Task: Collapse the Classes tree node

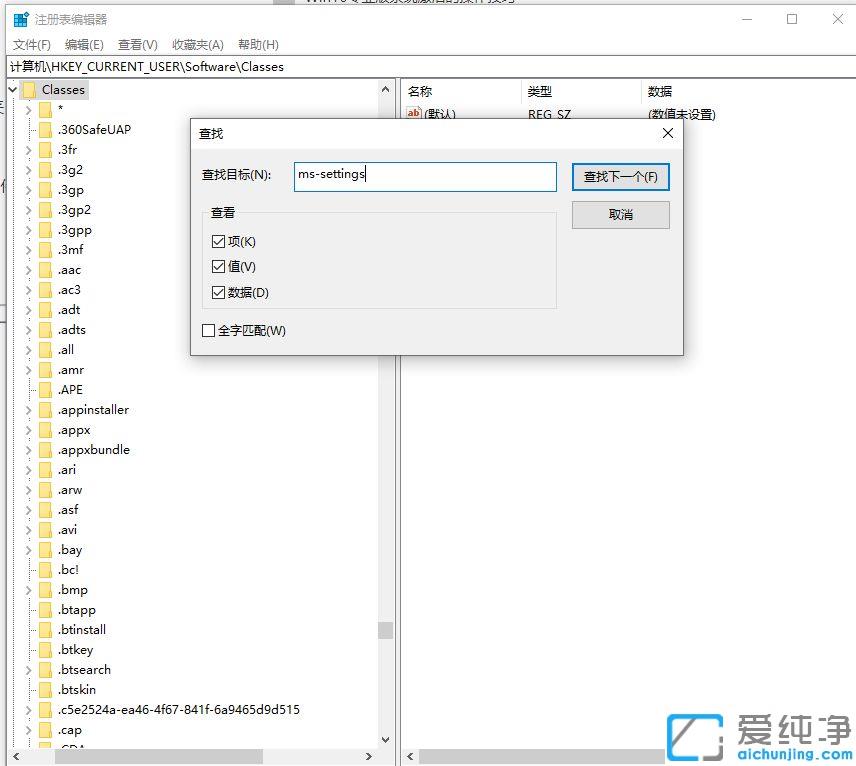Action: [12, 89]
